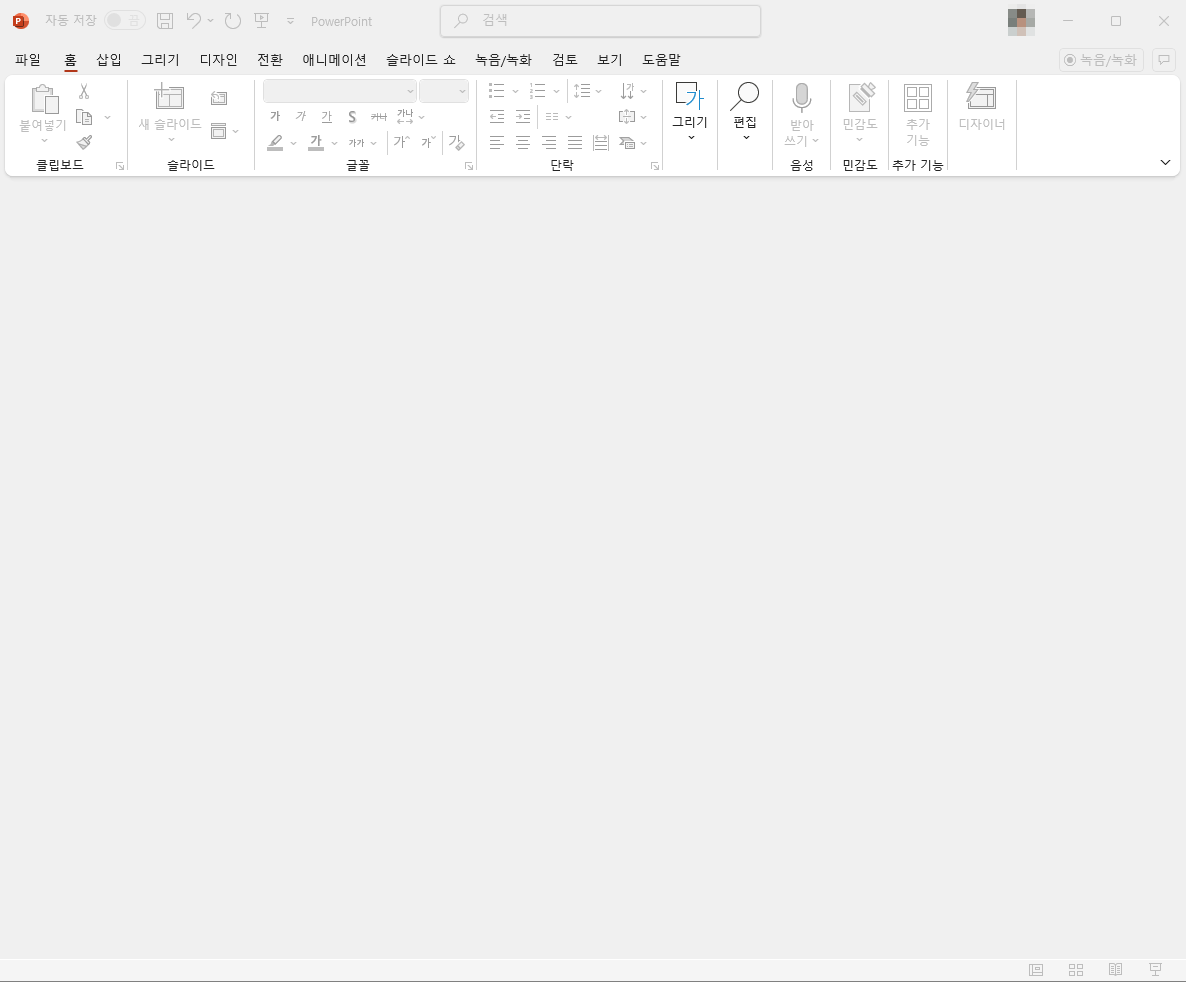Click the comments speech bubble button

pos(1164,61)
